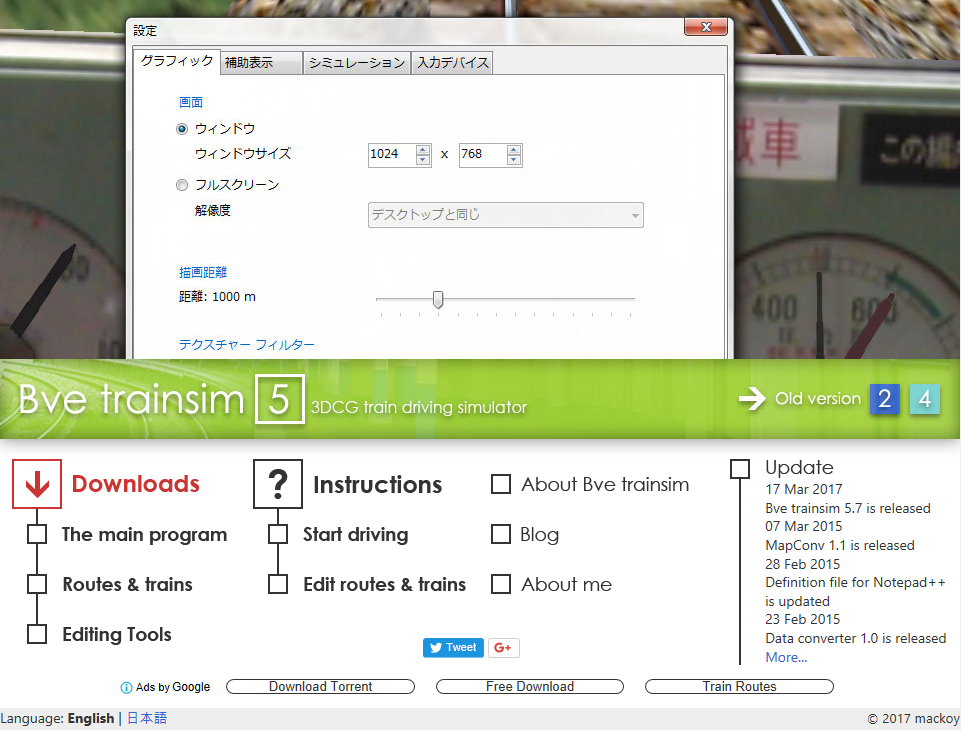Share via the Tweet button

point(453,648)
